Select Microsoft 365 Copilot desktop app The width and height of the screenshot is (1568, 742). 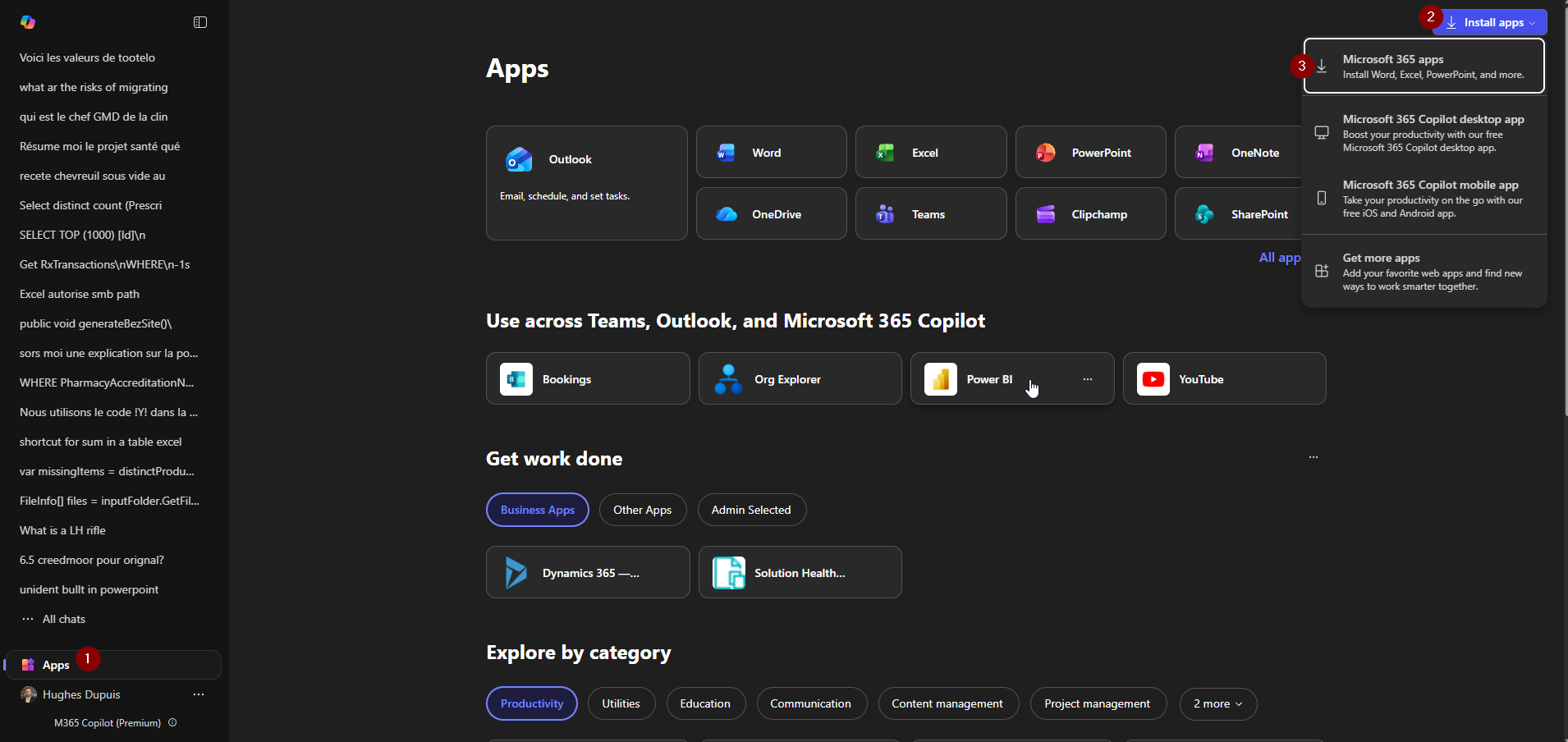click(x=1424, y=133)
